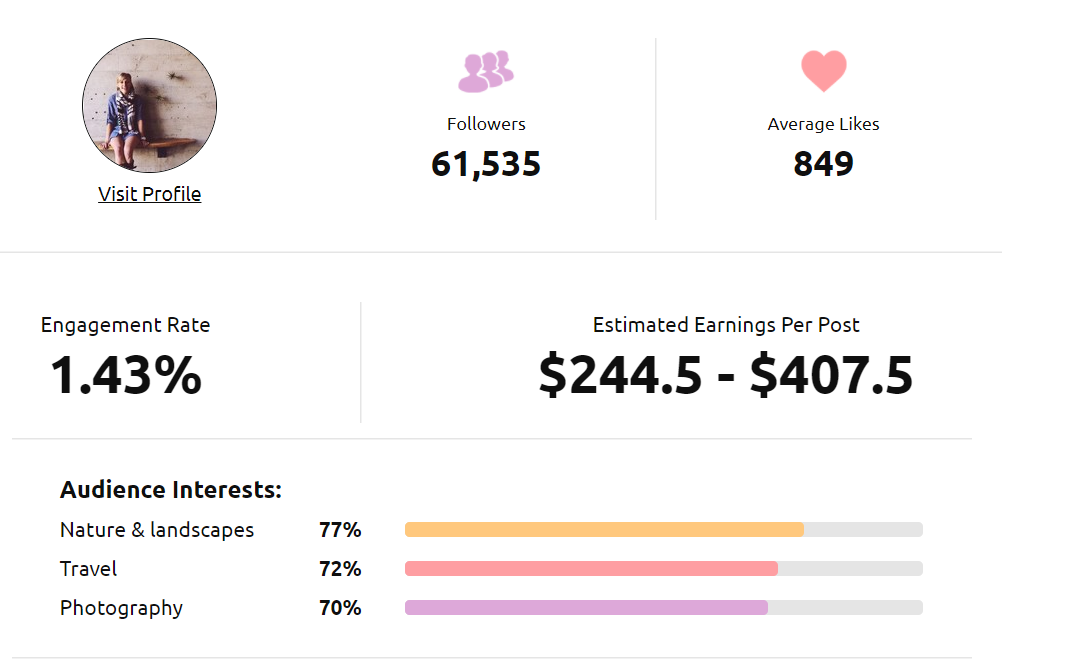The width and height of the screenshot is (1065, 667).
Task: Open the Visit Profile link
Action: (150, 194)
